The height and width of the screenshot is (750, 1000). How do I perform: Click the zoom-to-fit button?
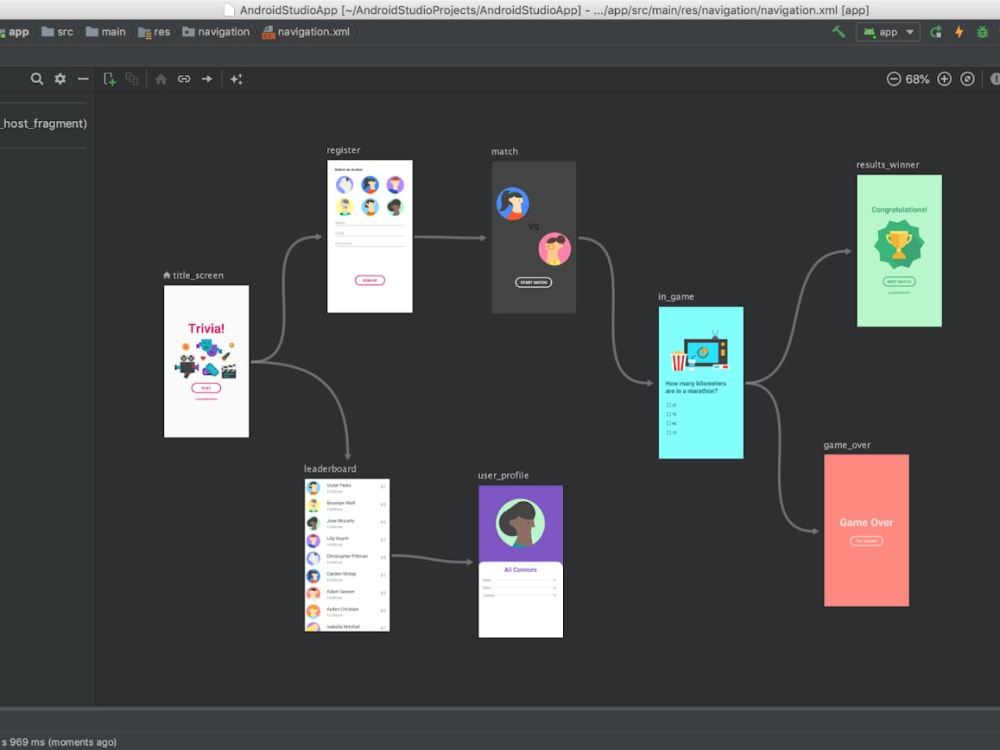(966, 78)
